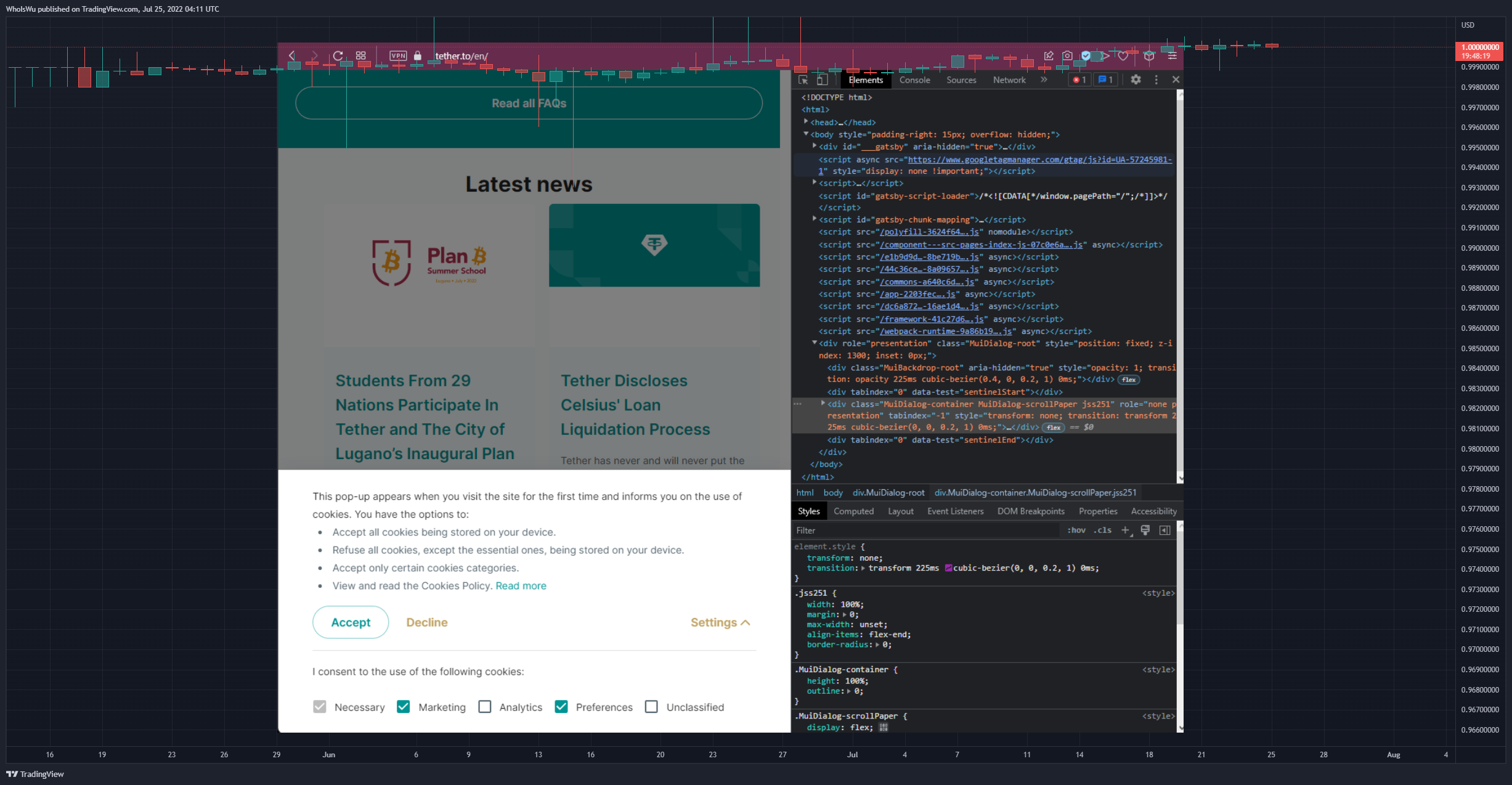The height and width of the screenshot is (785, 1512).
Task: Open the cubic-bezier easing editor swatch
Action: (948, 568)
